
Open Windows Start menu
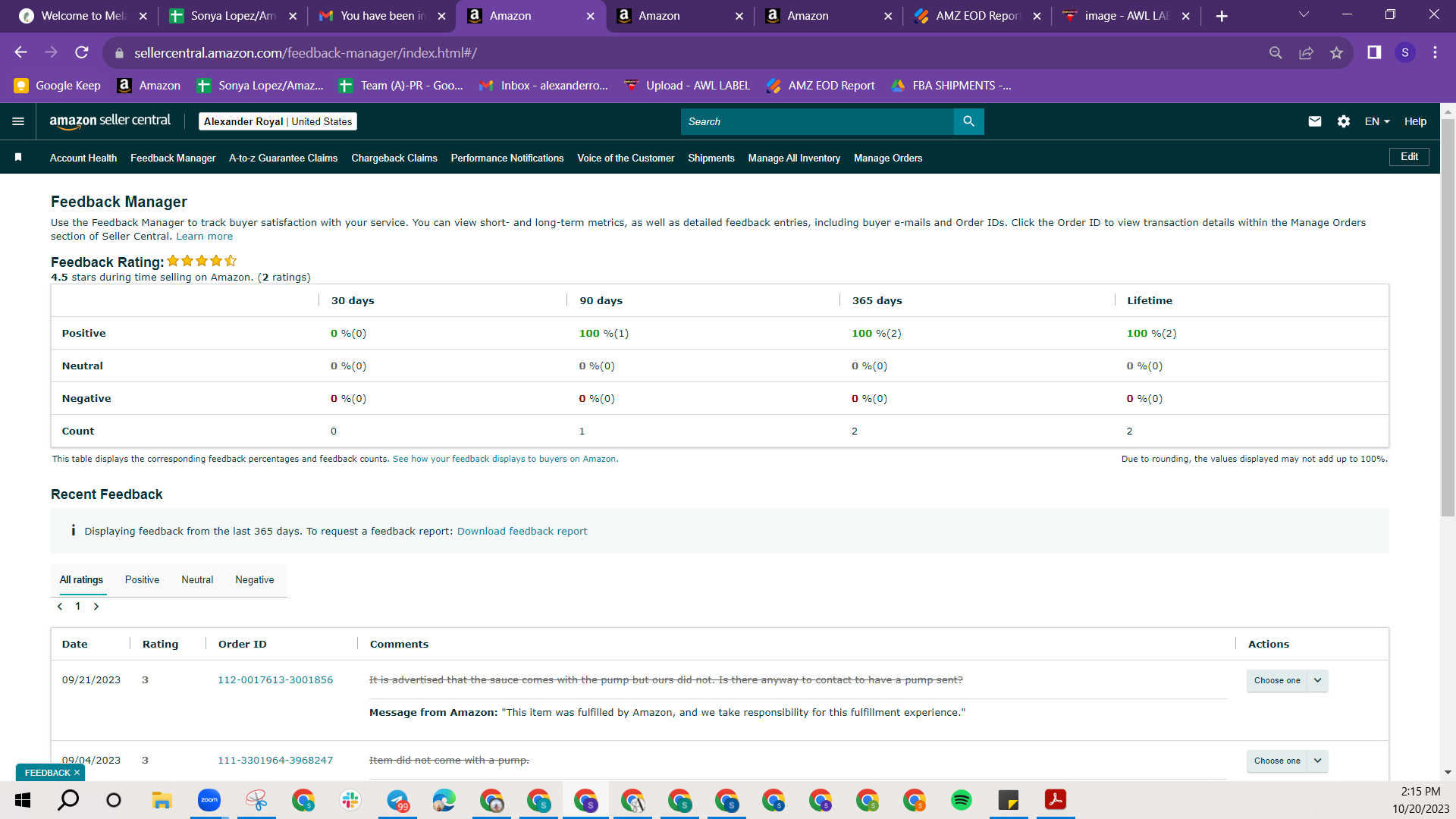click(x=23, y=800)
